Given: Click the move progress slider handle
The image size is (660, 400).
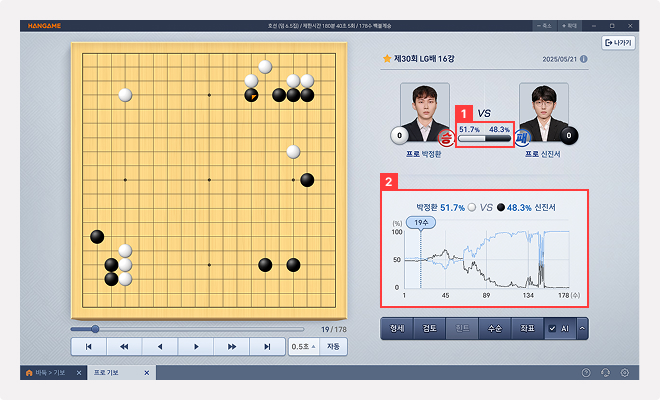Looking at the screenshot, I should [x=95, y=329].
